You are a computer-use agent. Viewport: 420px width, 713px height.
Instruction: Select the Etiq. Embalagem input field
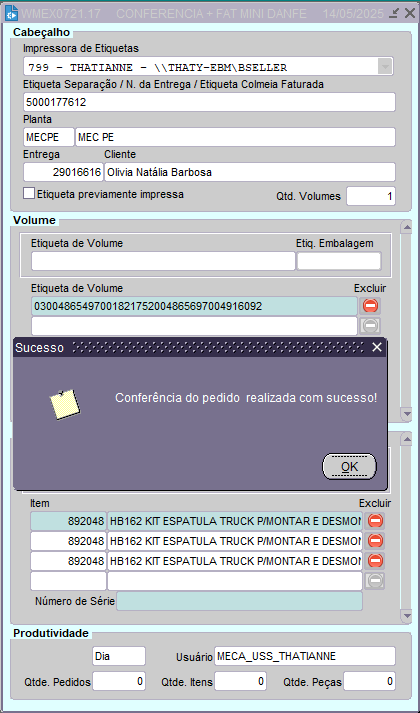pos(339,261)
